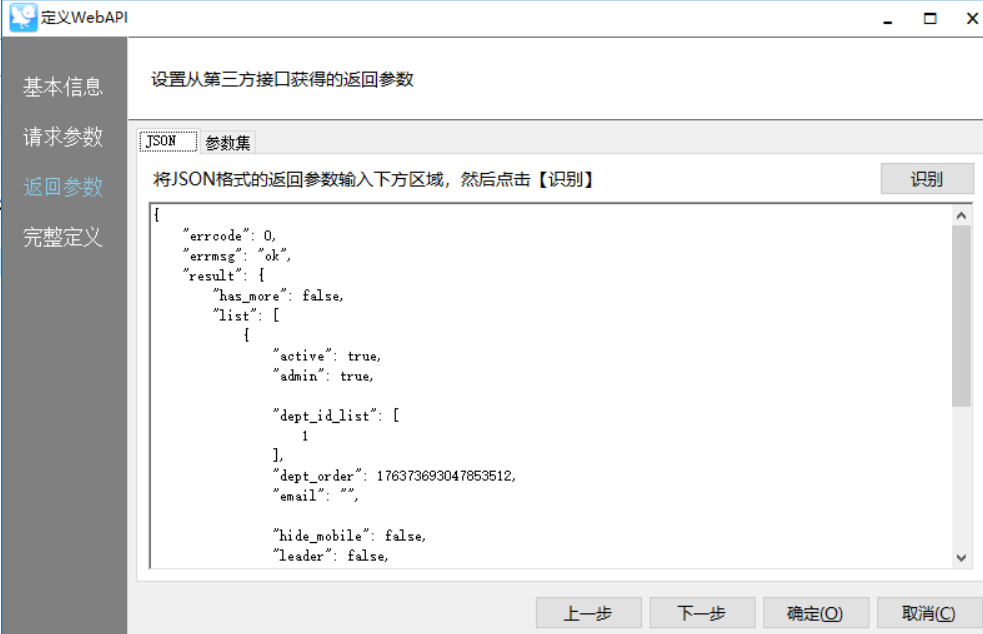This screenshot has width=983, height=634.
Task: Open the 完整定义 page
Action: (63, 237)
